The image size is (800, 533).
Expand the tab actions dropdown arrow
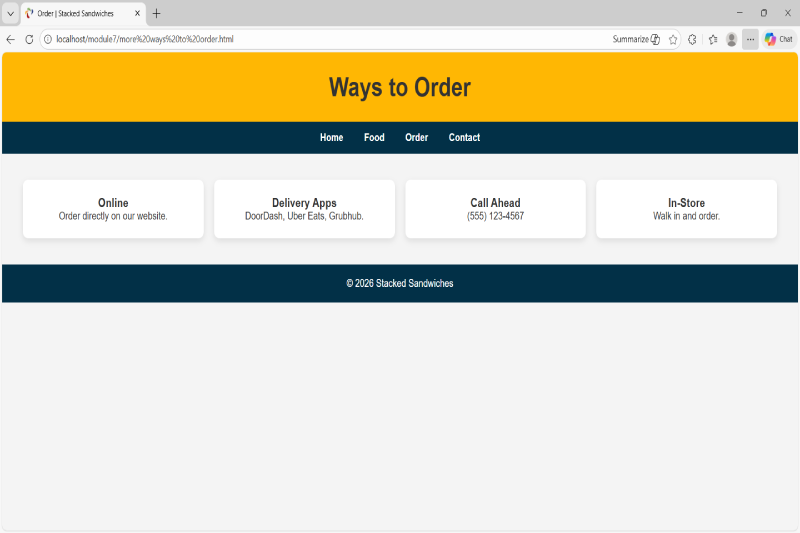(10, 13)
